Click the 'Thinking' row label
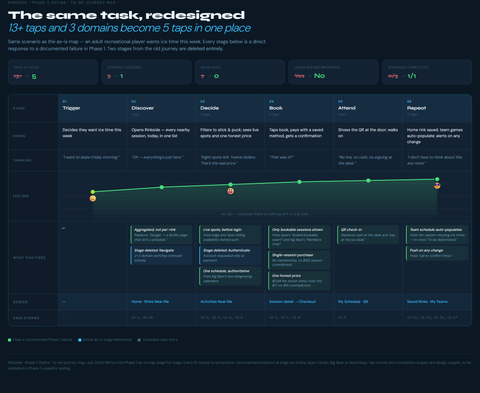The height and width of the screenshot is (393, 480). click(22, 160)
